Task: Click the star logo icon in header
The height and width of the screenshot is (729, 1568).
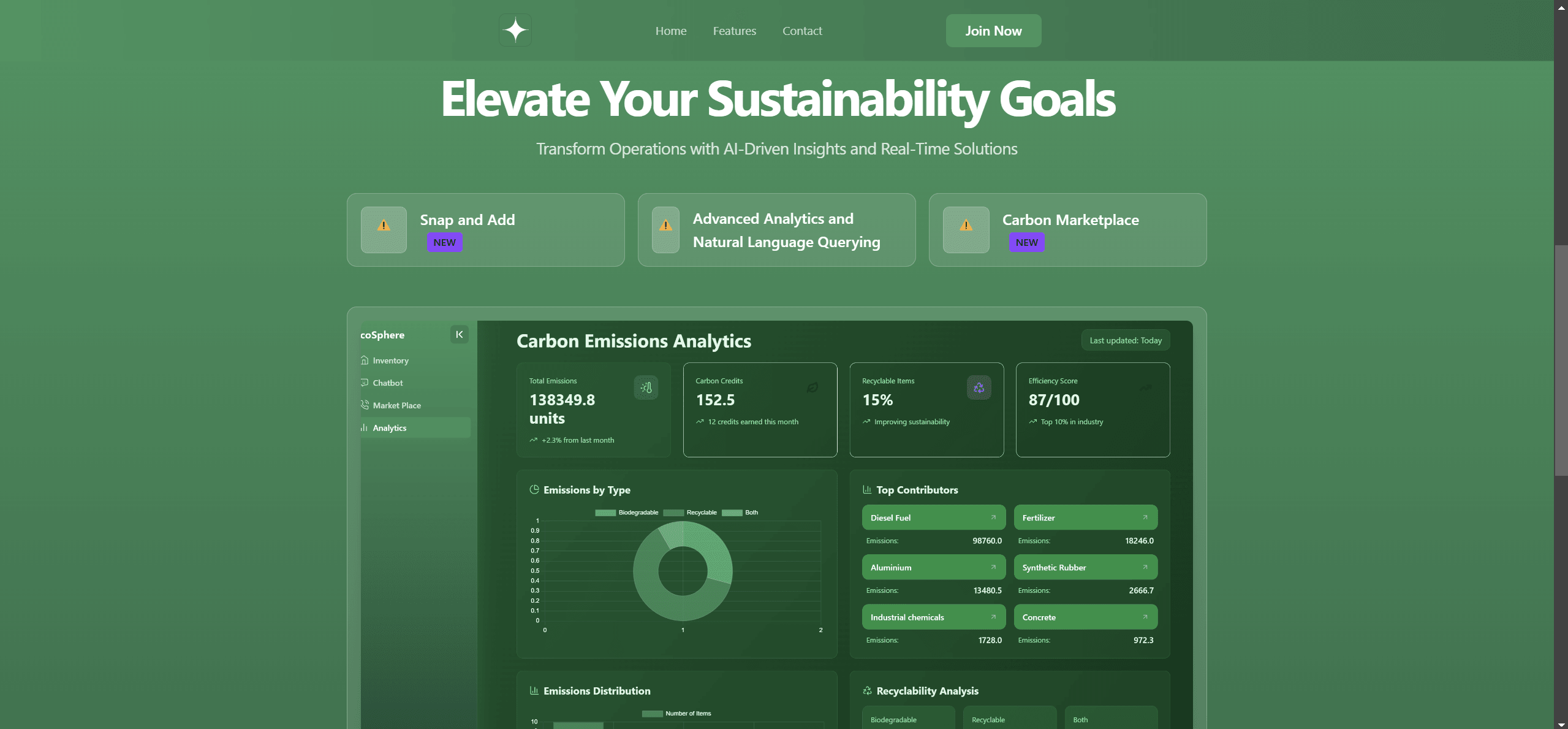Action: point(515,30)
